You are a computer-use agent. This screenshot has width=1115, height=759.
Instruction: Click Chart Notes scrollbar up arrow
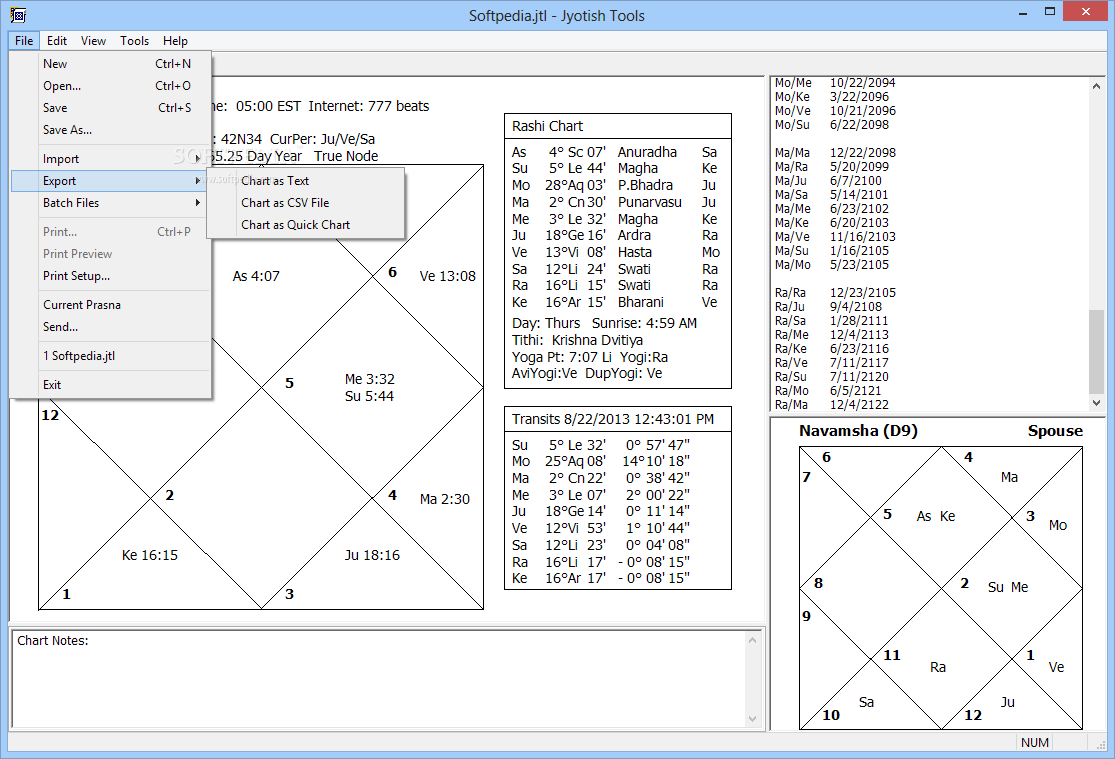(752, 640)
